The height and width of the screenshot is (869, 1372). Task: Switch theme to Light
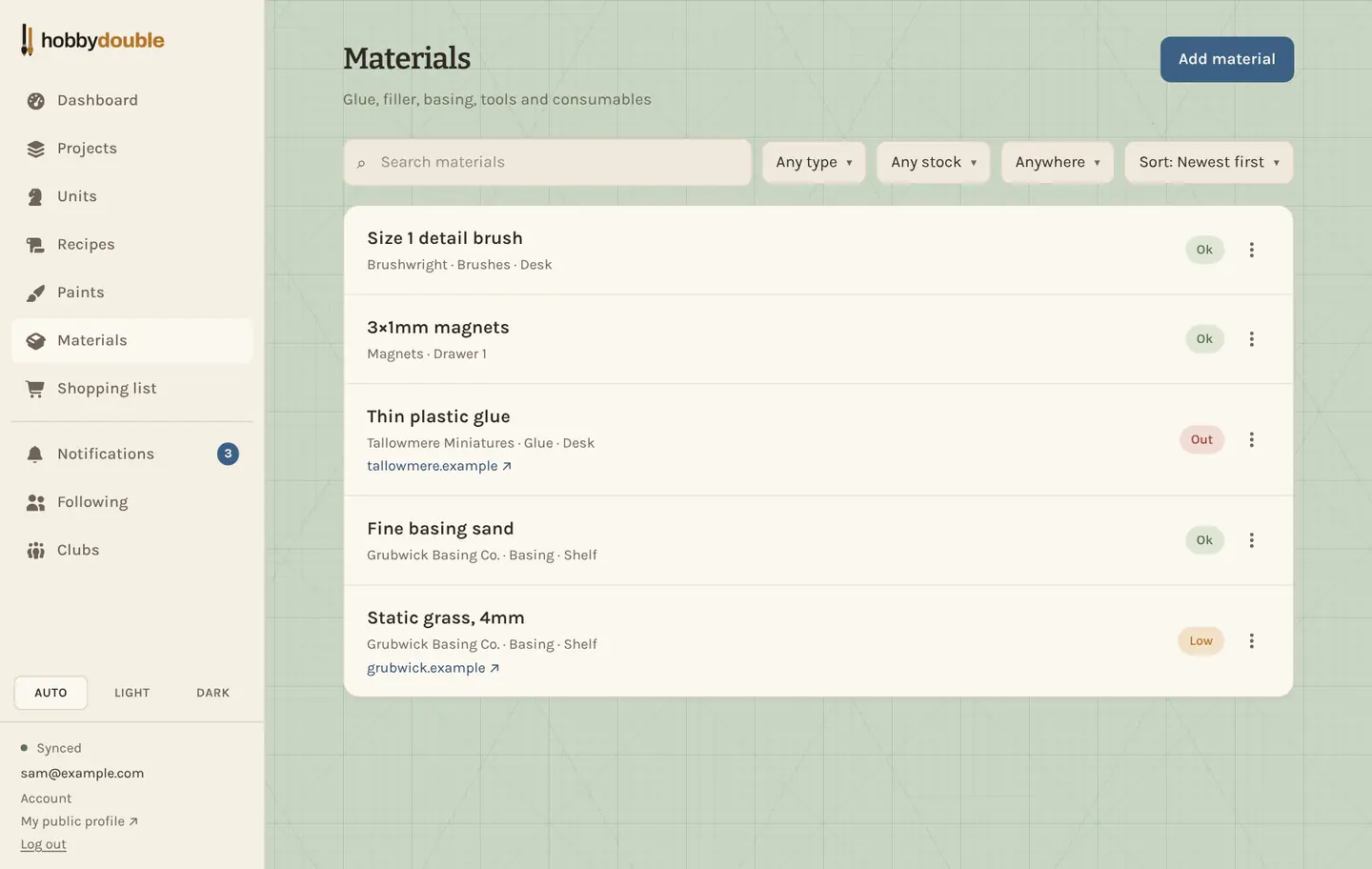point(132,693)
